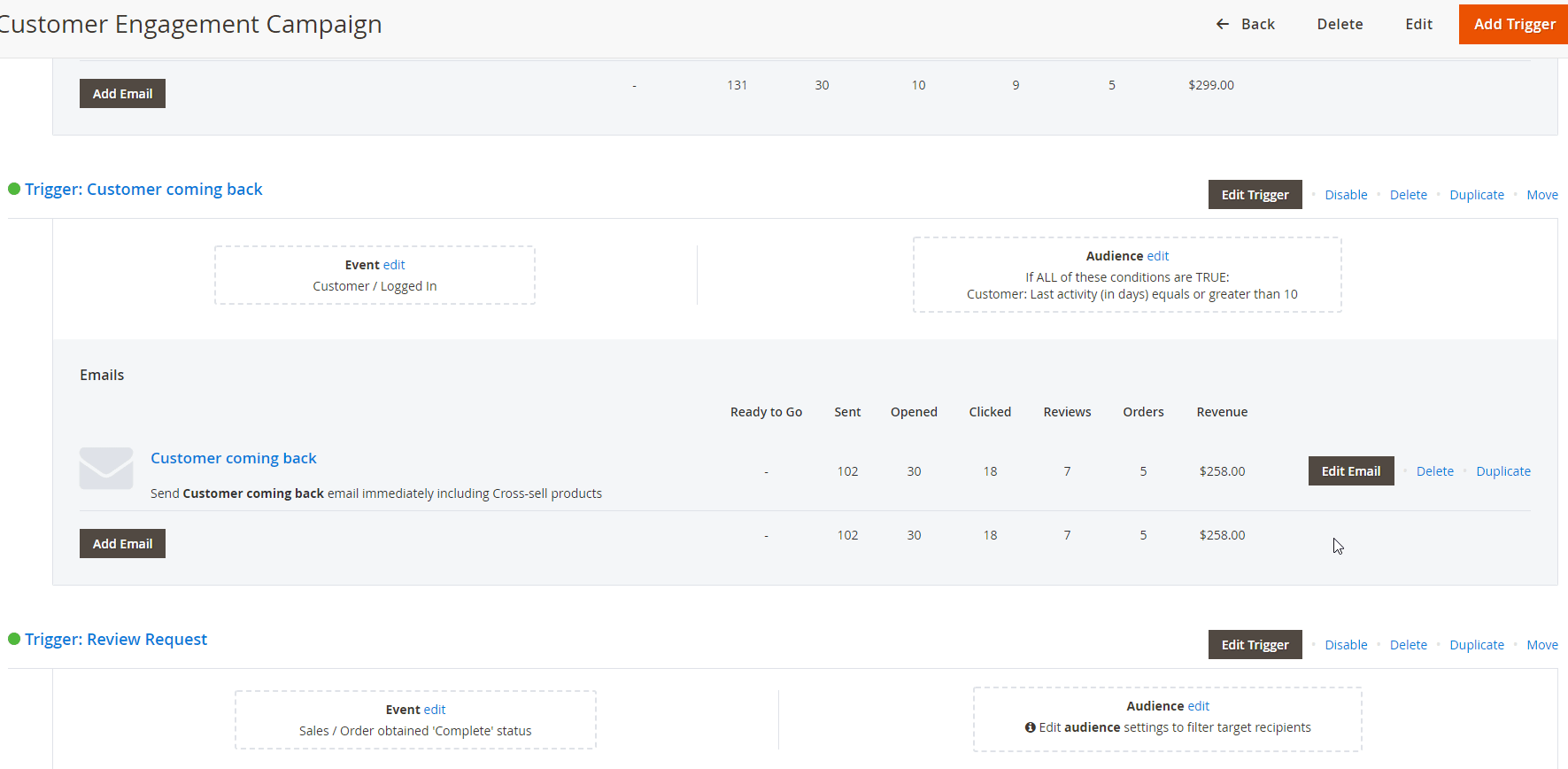Click Edit in the campaign header
The image size is (1568, 769).
[x=1418, y=24]
